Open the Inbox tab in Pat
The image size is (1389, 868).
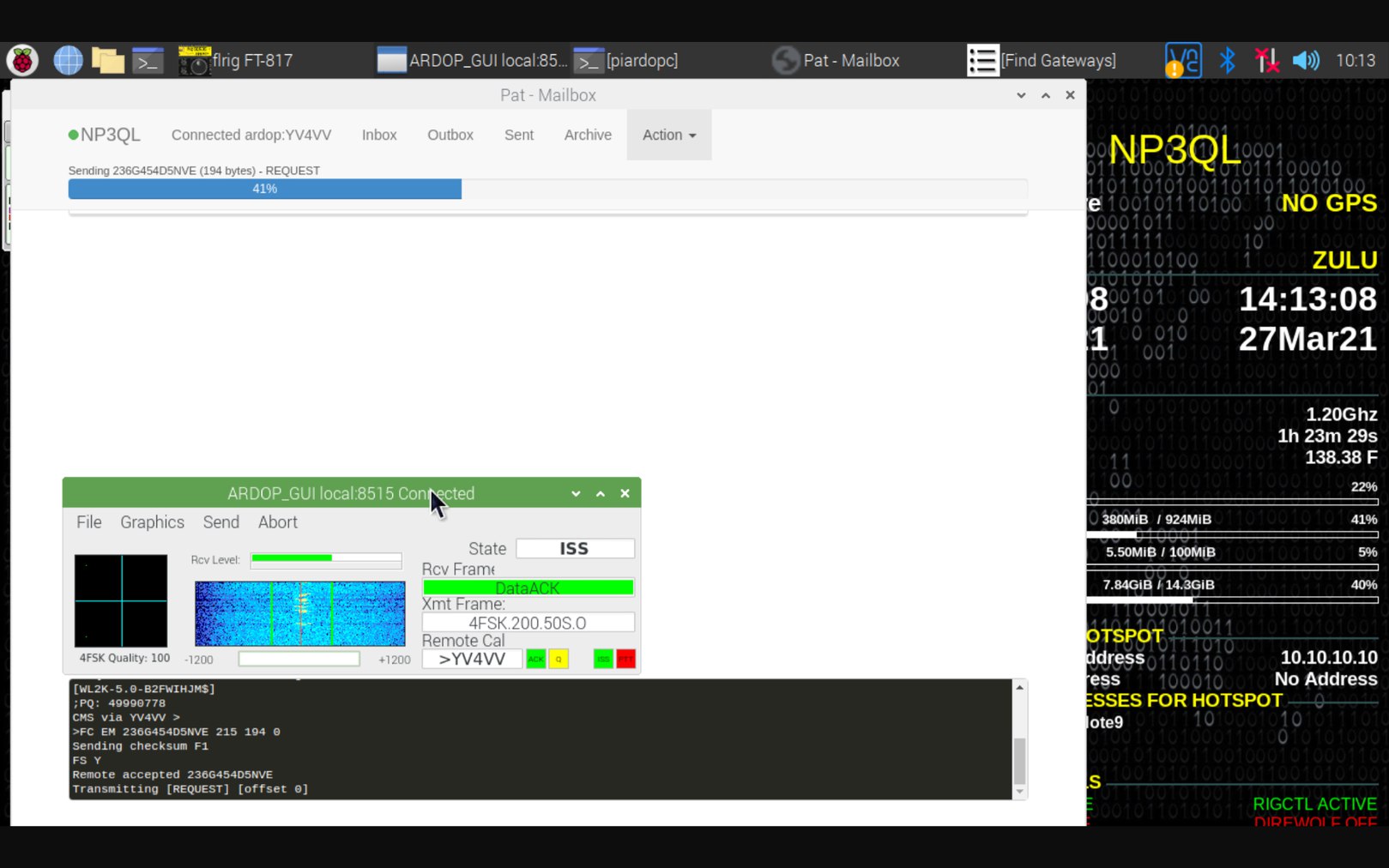(379, 135)
